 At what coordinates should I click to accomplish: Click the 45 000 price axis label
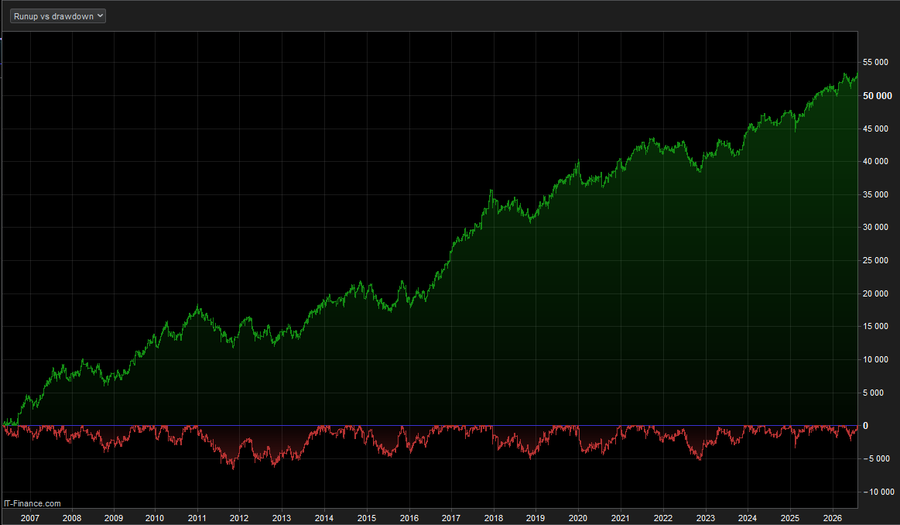pyautogui.click(x=875, y=129)
